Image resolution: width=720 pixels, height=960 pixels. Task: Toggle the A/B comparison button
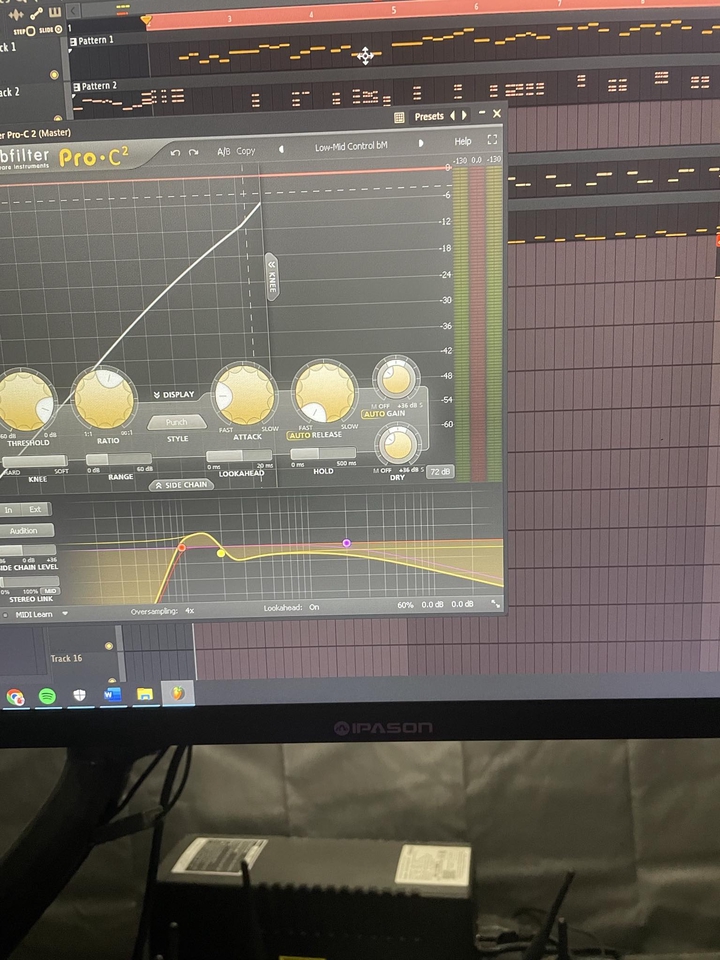click(223, 151)
